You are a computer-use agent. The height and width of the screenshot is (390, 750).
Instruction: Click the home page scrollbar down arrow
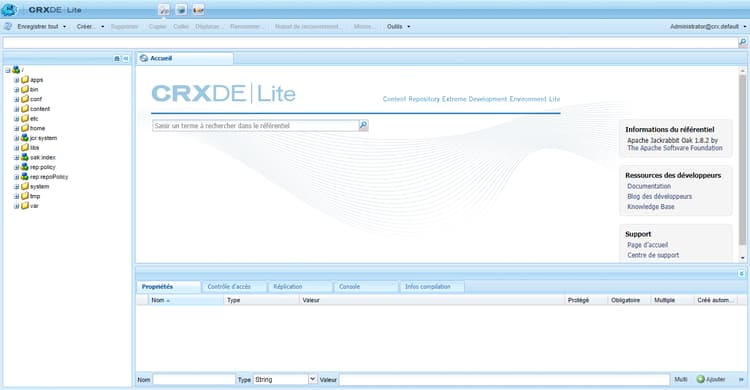742,257
